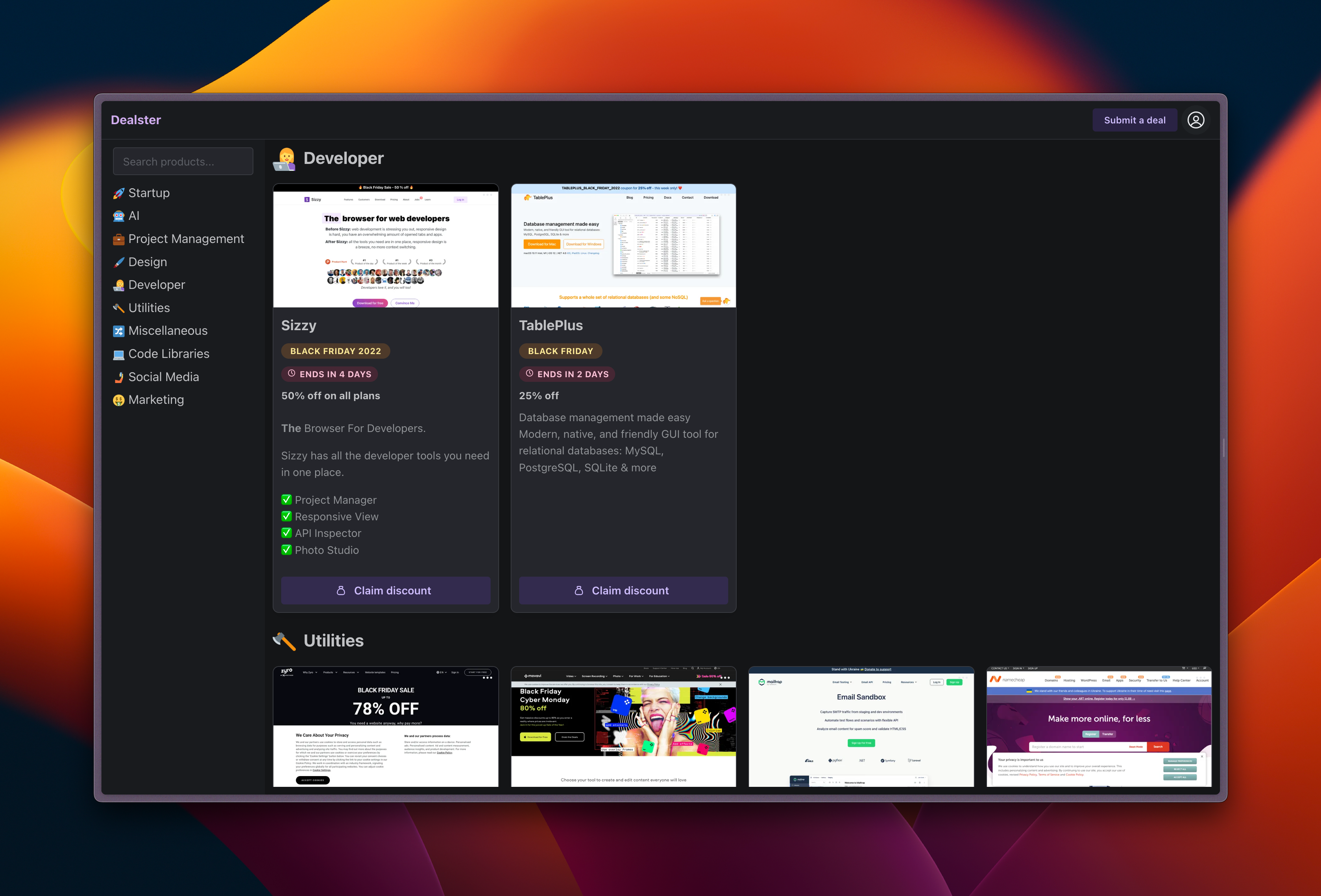This screenshot has height=896, width=1321.
Task: Click the briefcase icon beside Project Management
Action: coord(118,240)
